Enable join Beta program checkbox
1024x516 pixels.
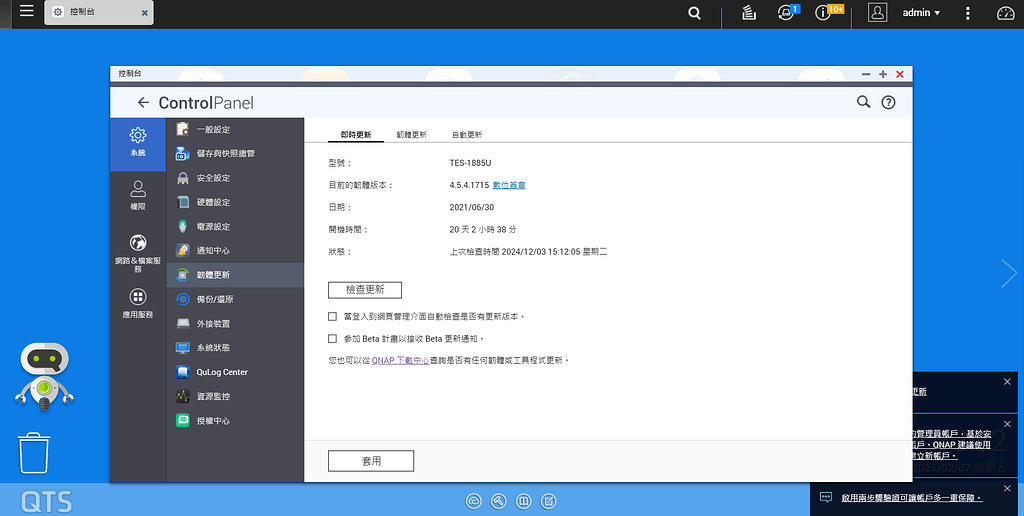(x=332, y=339)
